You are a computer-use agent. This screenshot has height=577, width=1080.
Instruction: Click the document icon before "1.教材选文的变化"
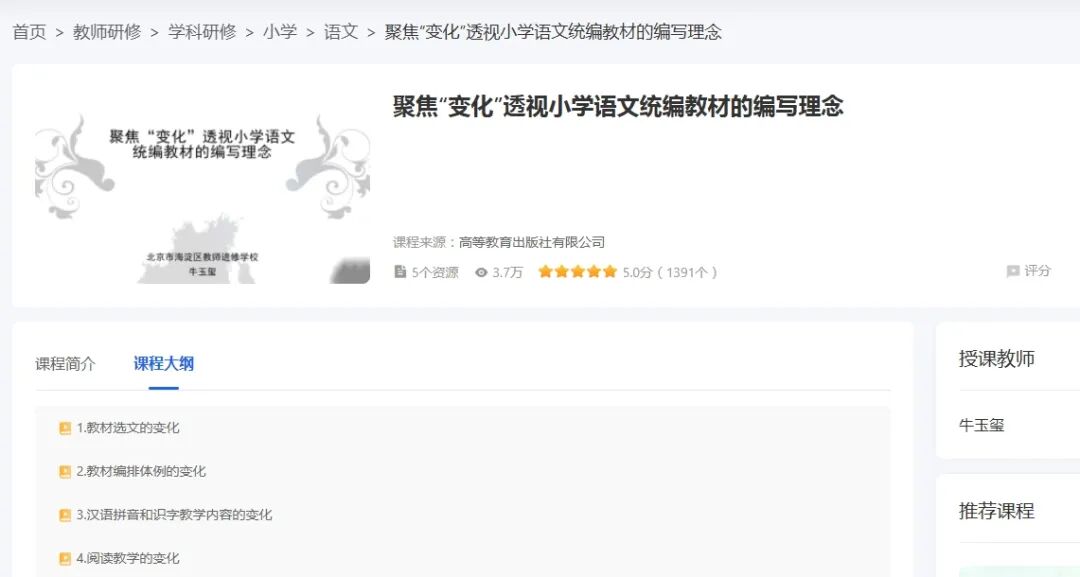click(64, 427)
